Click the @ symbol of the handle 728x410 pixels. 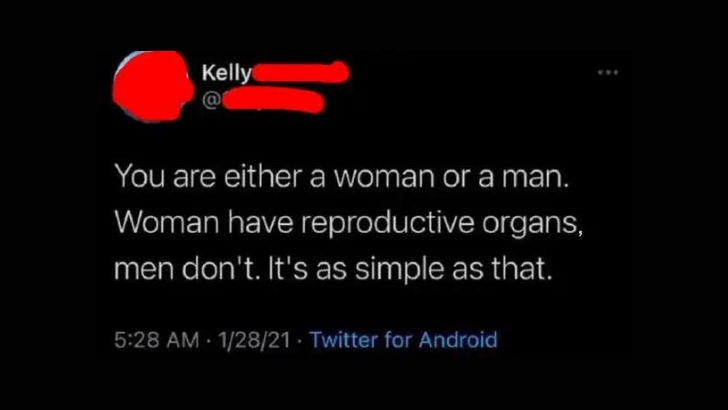212,98
